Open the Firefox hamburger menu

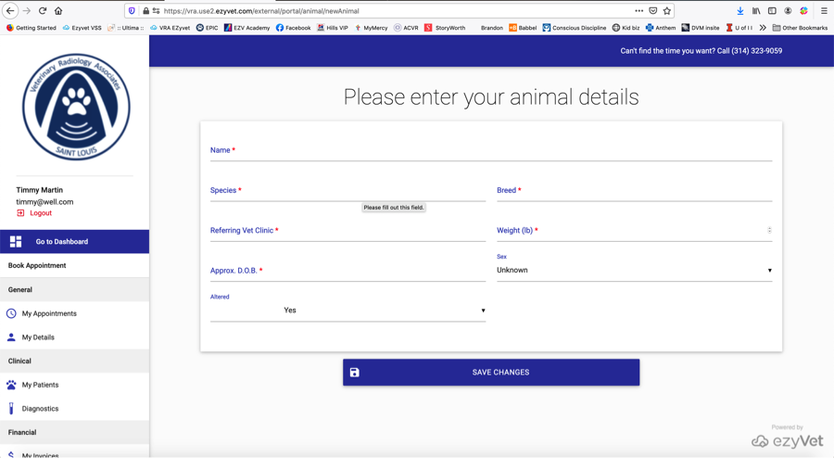click(x=823, y=10)
